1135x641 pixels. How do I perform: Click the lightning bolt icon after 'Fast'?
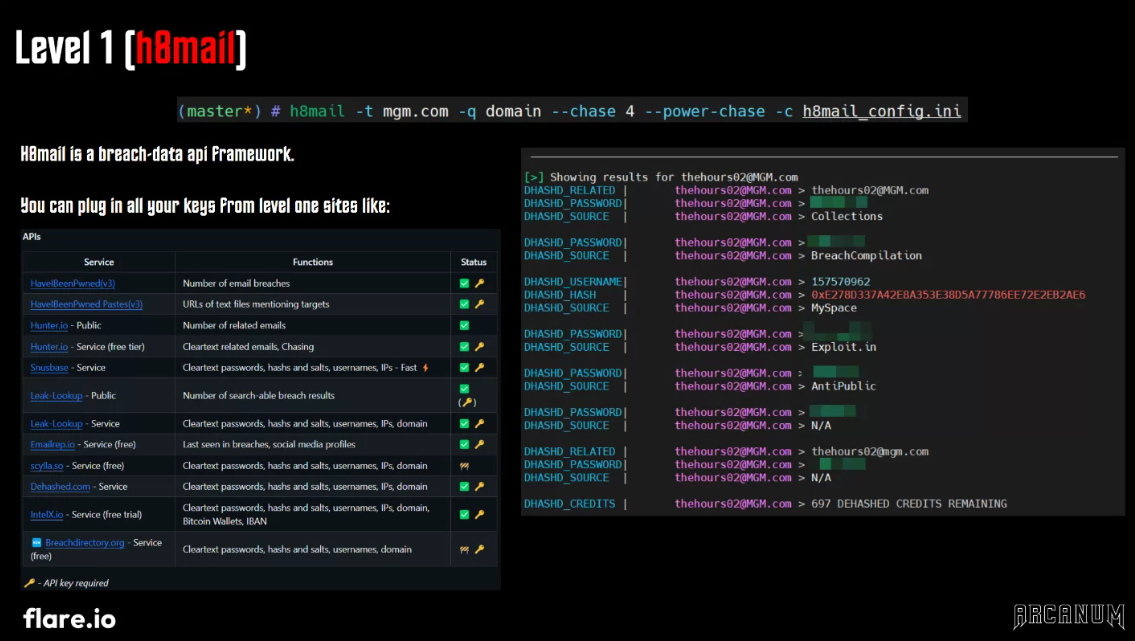point(426,368)
